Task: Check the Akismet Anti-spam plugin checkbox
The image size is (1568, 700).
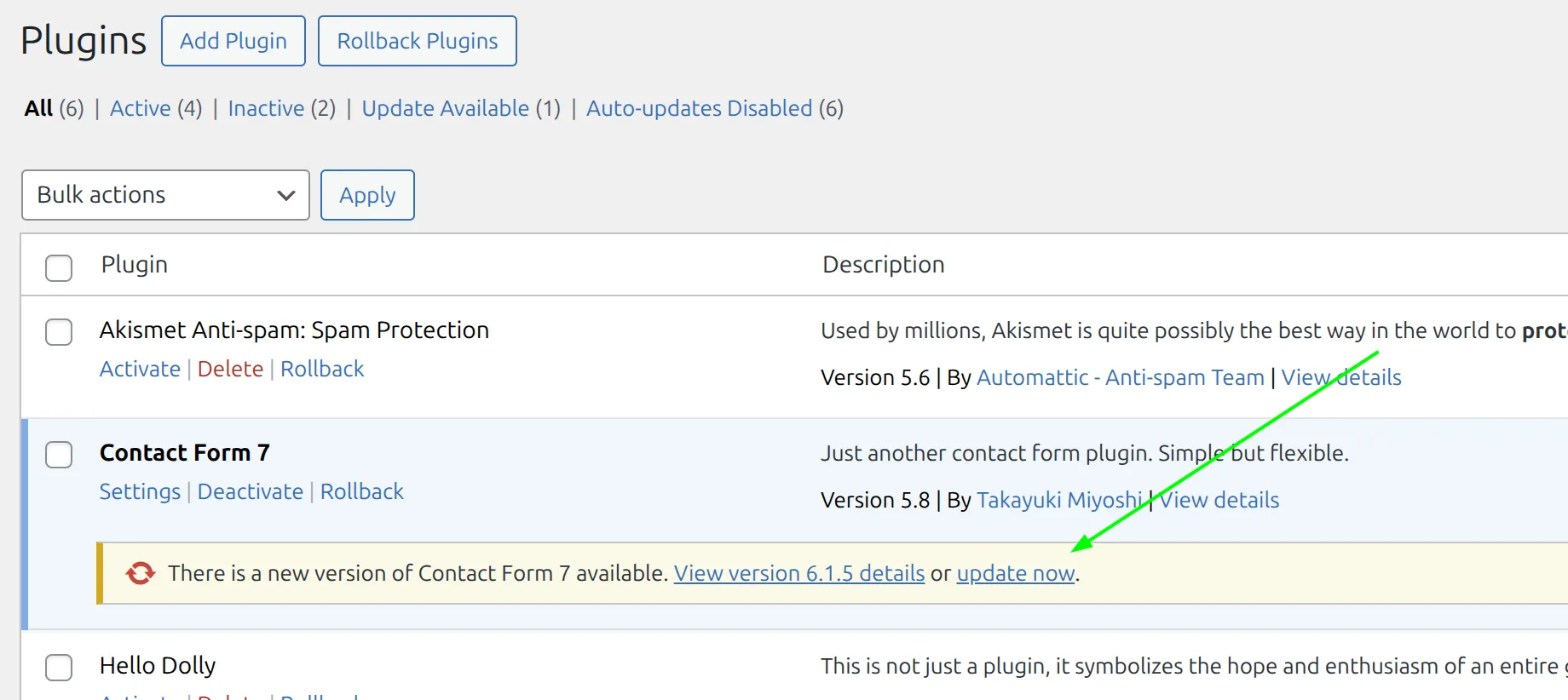Action: [x=59, y=331]
